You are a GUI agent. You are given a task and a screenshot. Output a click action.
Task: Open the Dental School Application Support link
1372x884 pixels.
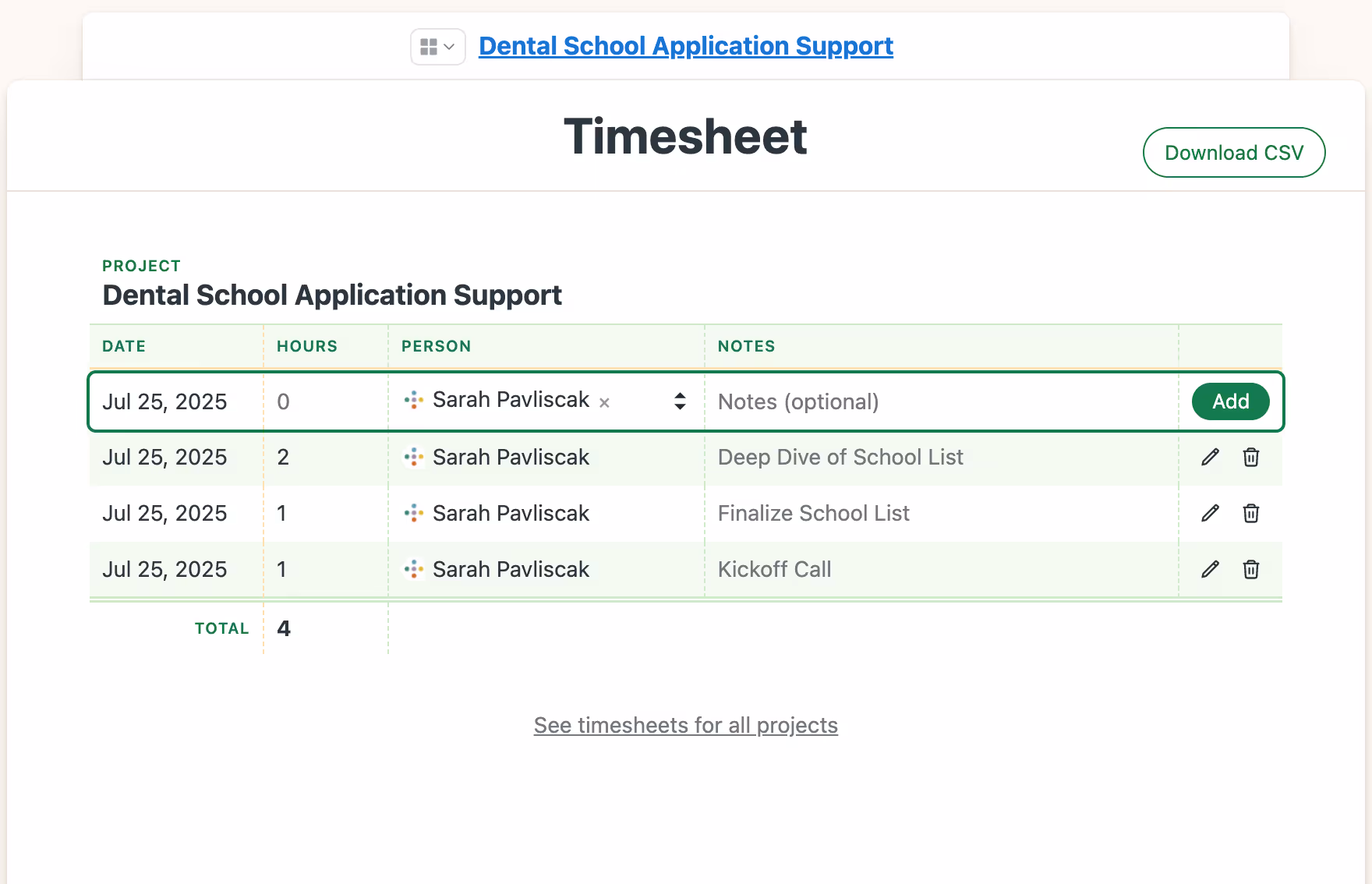point(685,46)
